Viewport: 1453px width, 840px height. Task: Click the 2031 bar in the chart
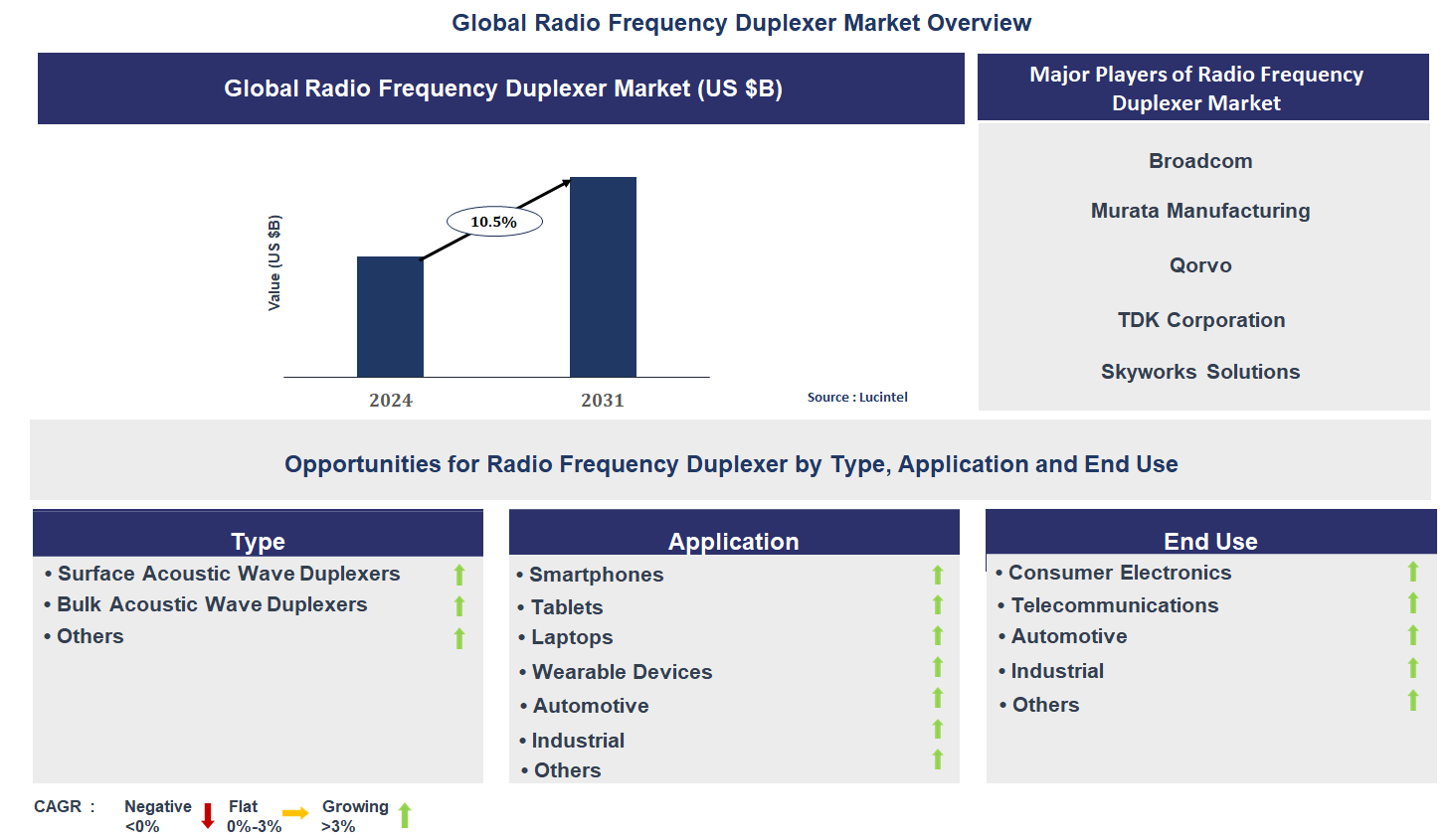pyautogui.click(x=603, y=276)
